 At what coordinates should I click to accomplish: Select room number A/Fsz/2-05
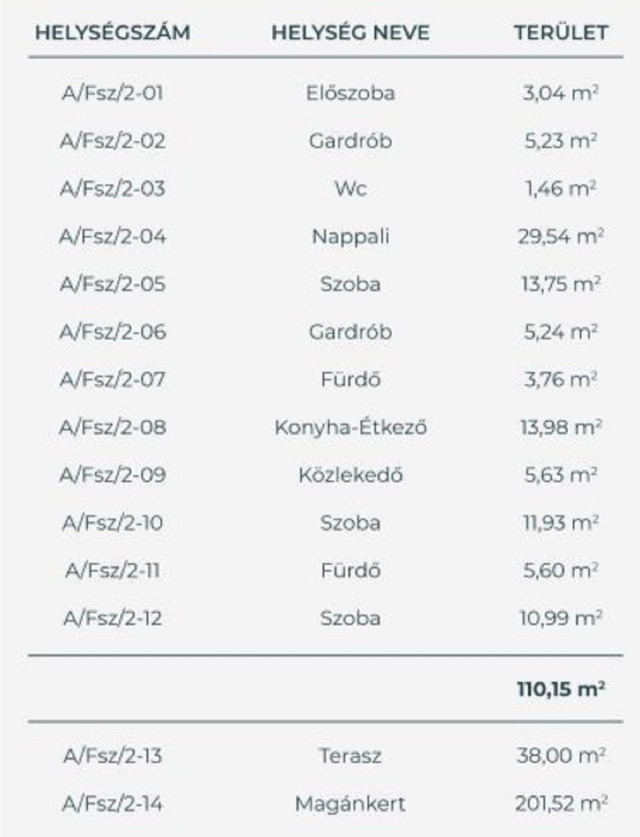(x=112, y=284)
